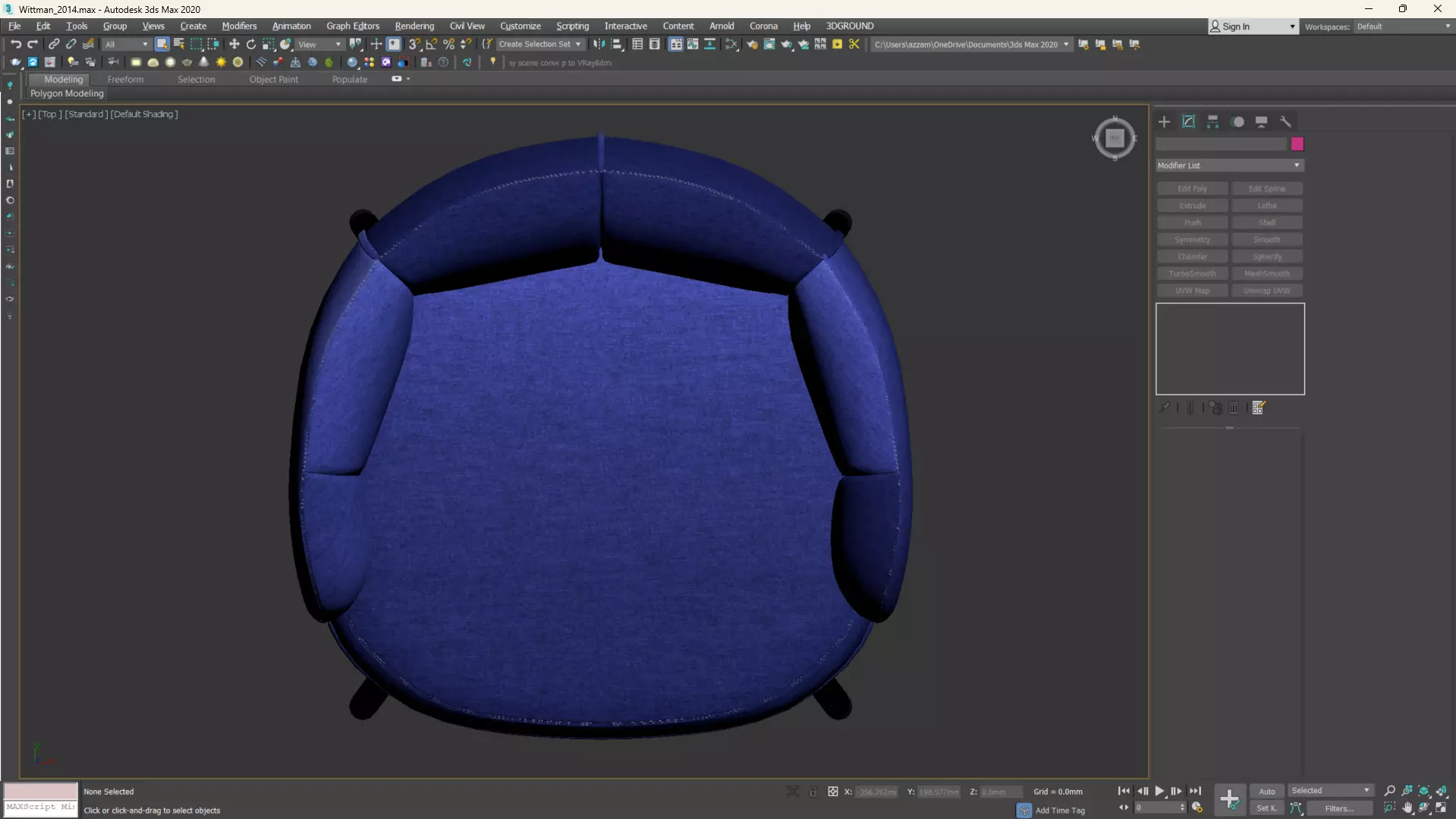
Task: Open the selection filter All dropdown
Action: tap(127, 44)
